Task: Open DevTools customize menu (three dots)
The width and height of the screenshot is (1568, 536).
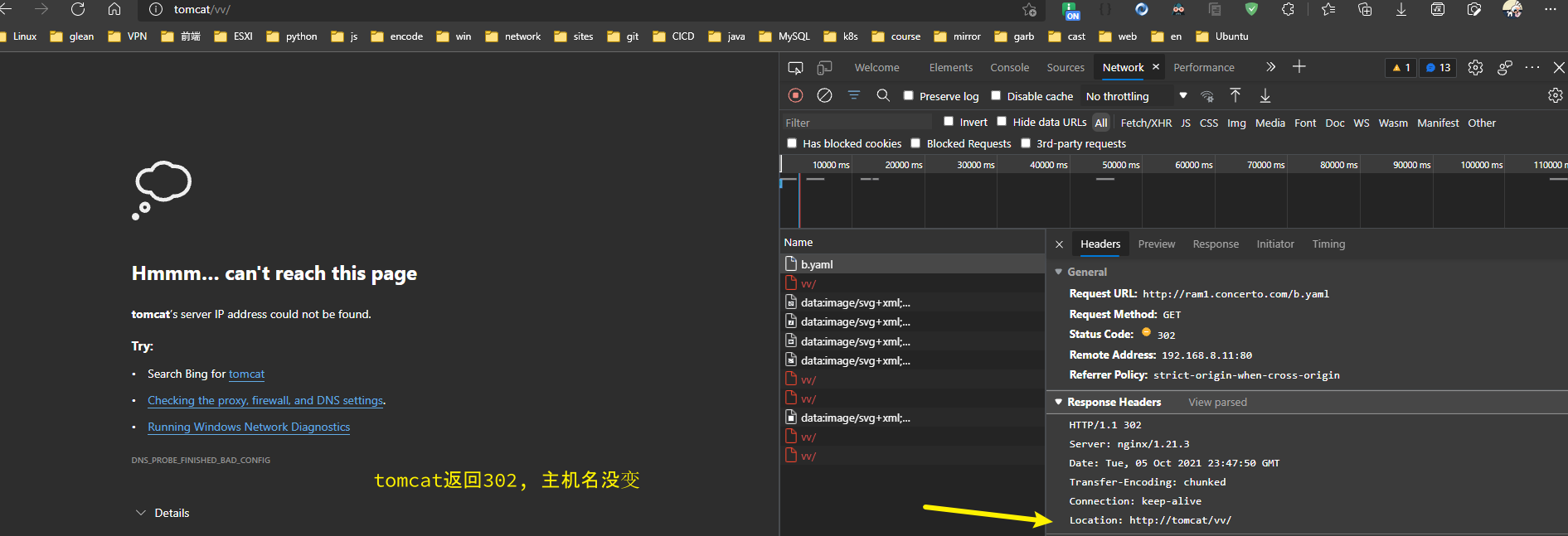Action: pos(1532,67)
